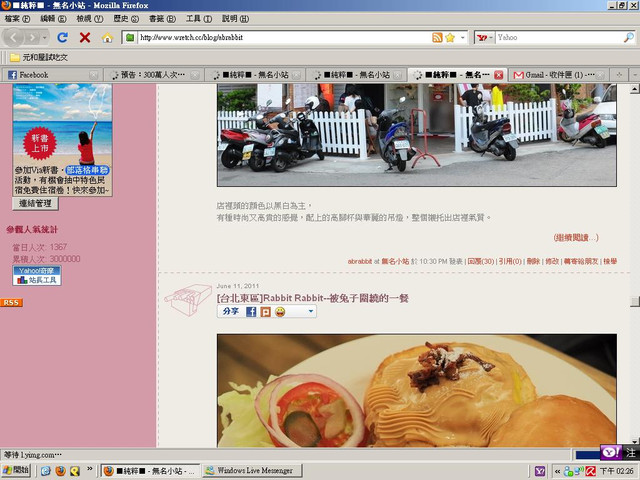This screenshot has height=480, width=640.
Task: Open the 工具 menu
Action: point(199,19)
